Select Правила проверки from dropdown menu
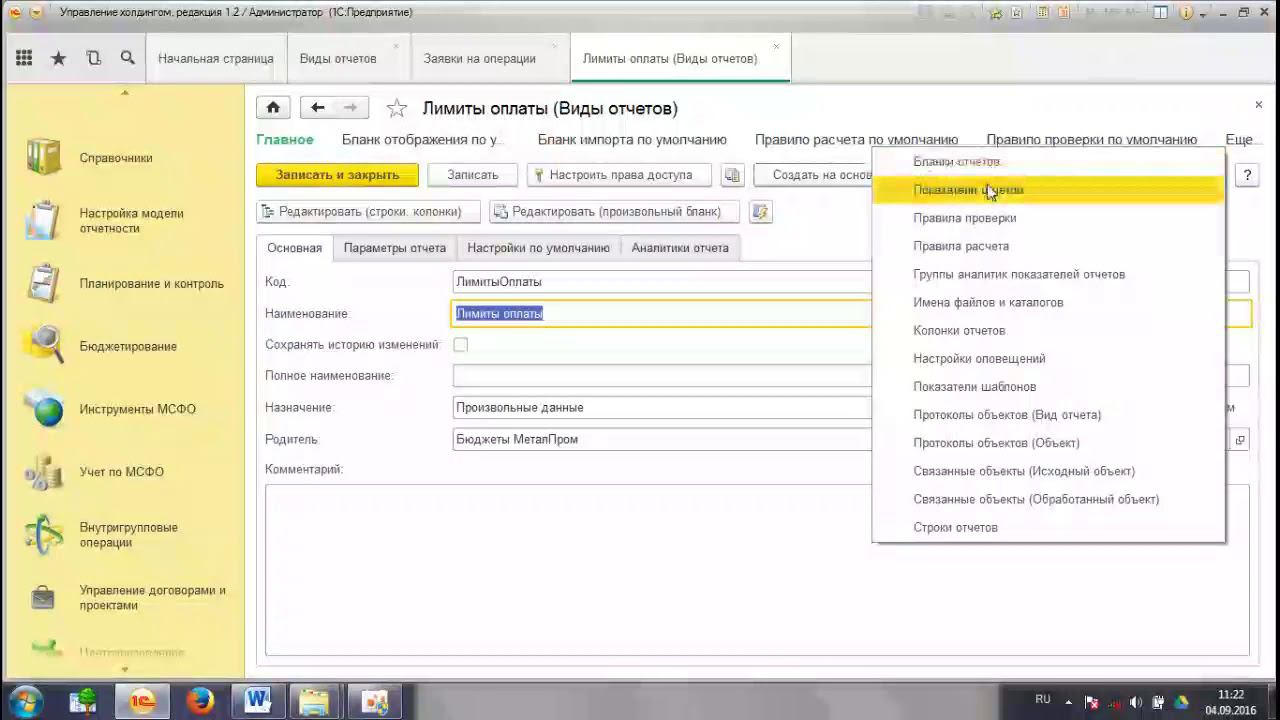Image resolution: width=1280 pixels, height=720 pixels. point(964,218)
